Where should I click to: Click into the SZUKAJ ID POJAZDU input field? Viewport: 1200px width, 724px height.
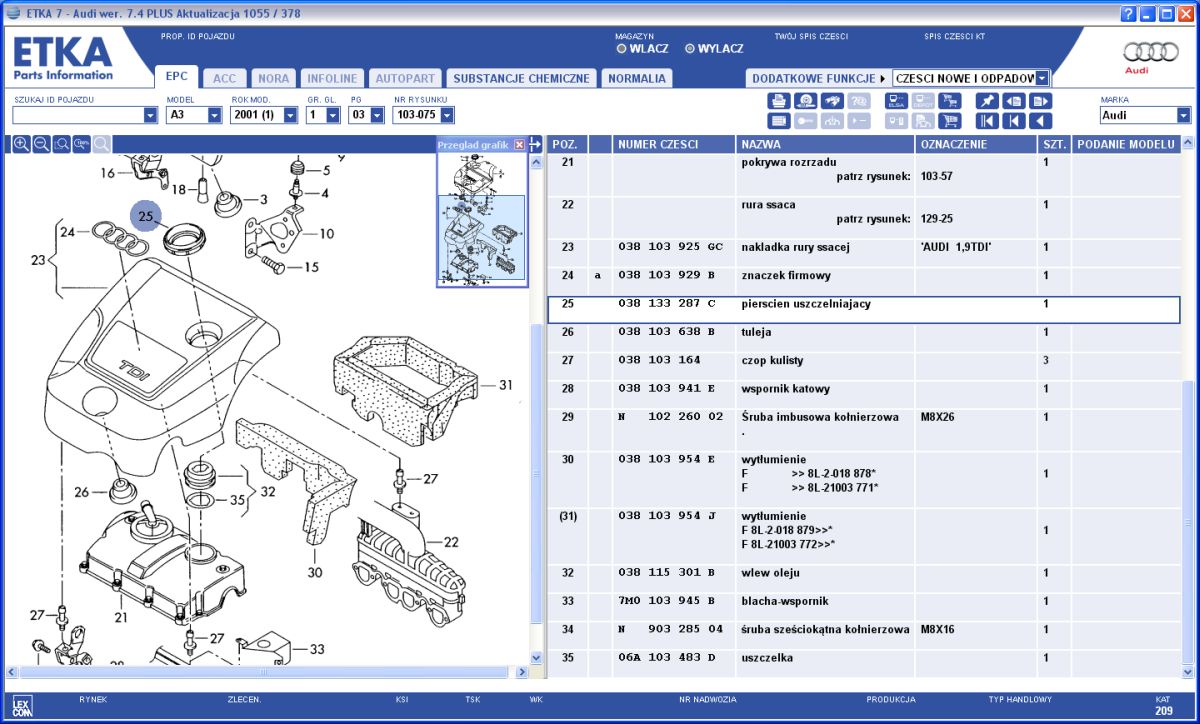(x=78, y=115)
